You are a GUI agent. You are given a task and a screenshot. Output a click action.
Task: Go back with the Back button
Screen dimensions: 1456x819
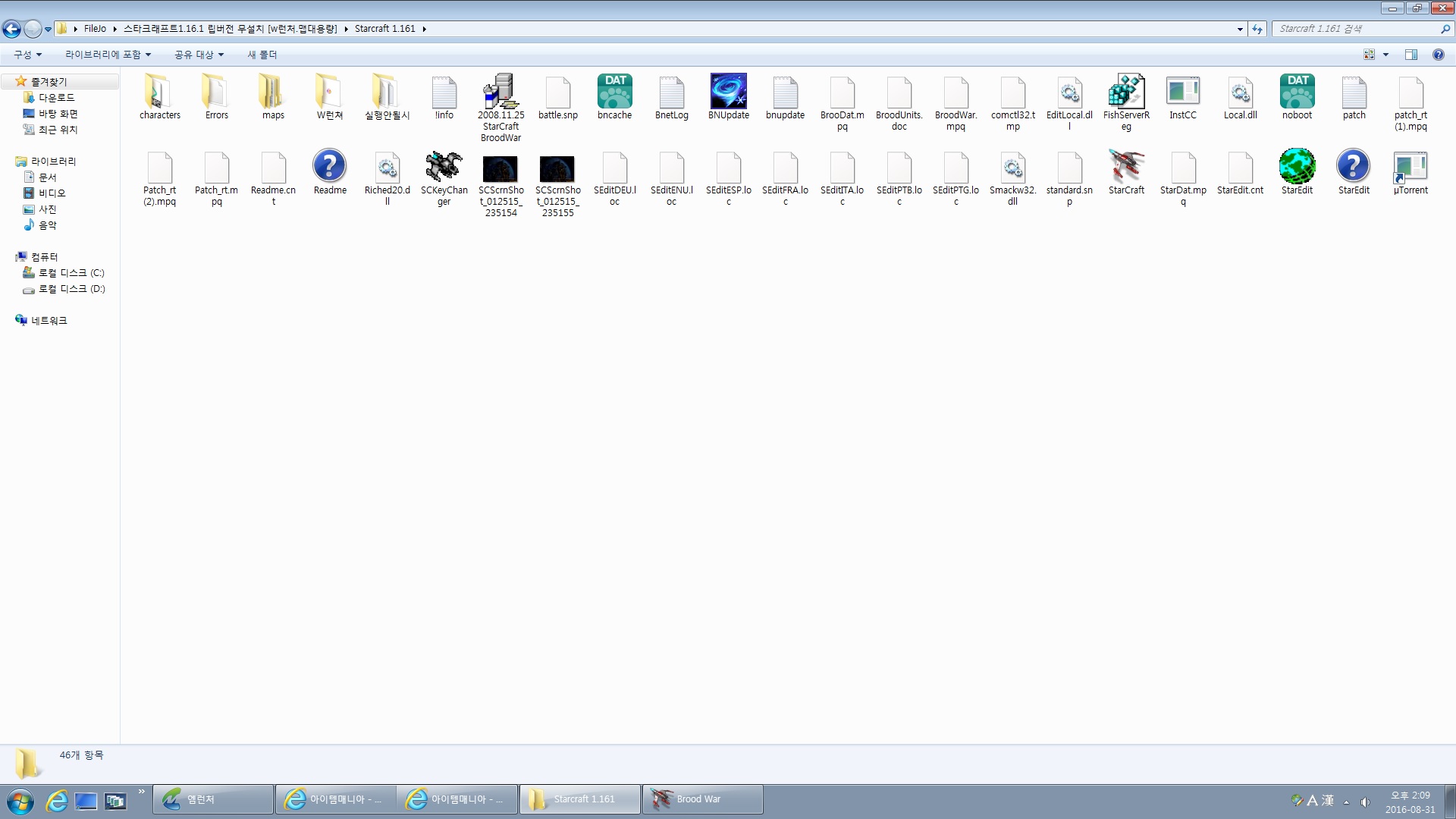(11, 29)
